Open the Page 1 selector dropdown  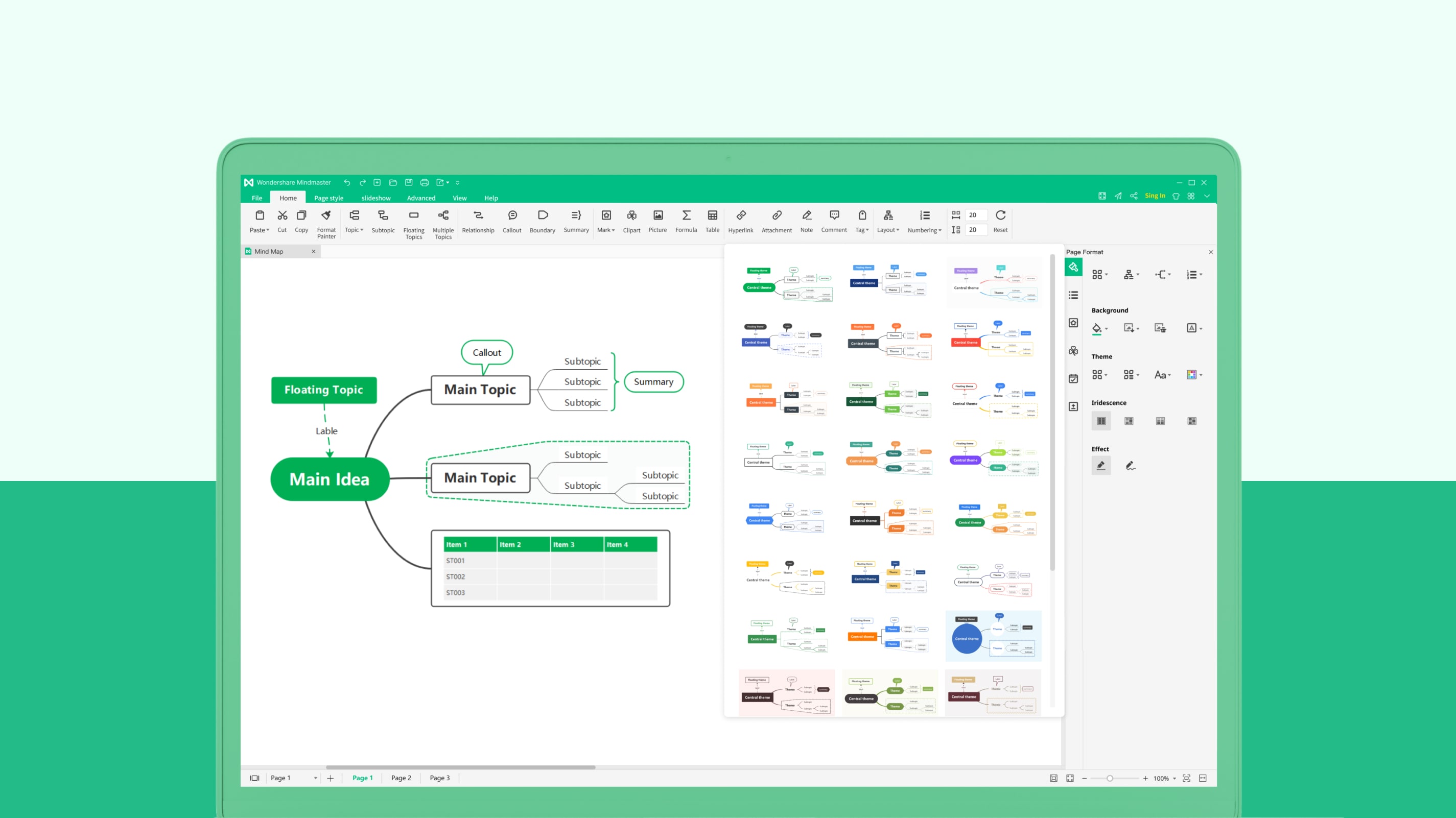coord(294,779)
